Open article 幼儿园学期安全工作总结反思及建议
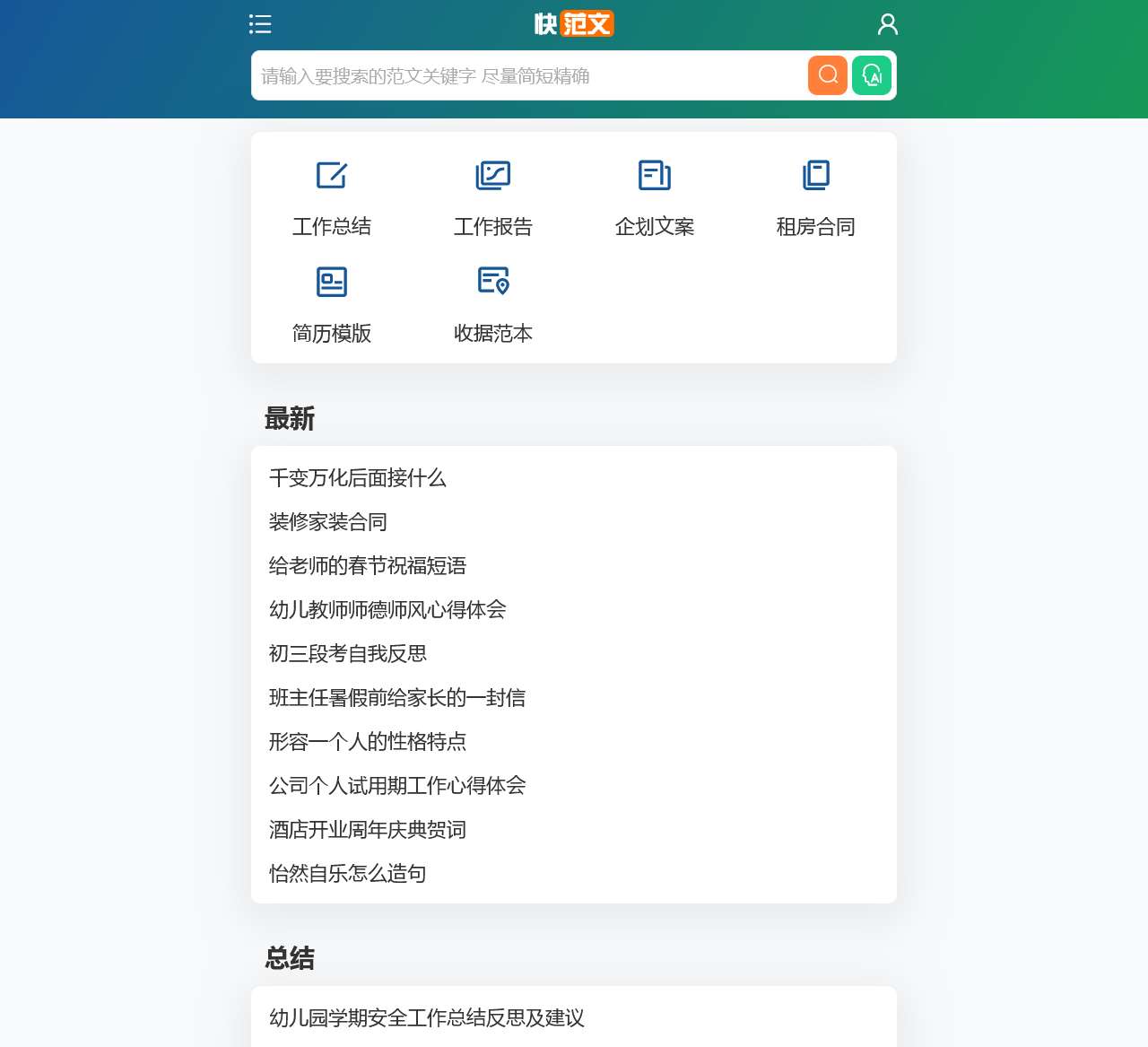The width and height of the screenshot is (1148, 1047). tap(427, 1018)
